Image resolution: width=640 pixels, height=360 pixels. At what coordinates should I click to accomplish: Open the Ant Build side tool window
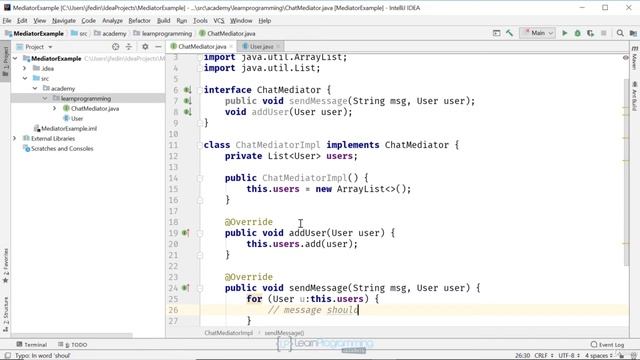click(x=635, y=96)
